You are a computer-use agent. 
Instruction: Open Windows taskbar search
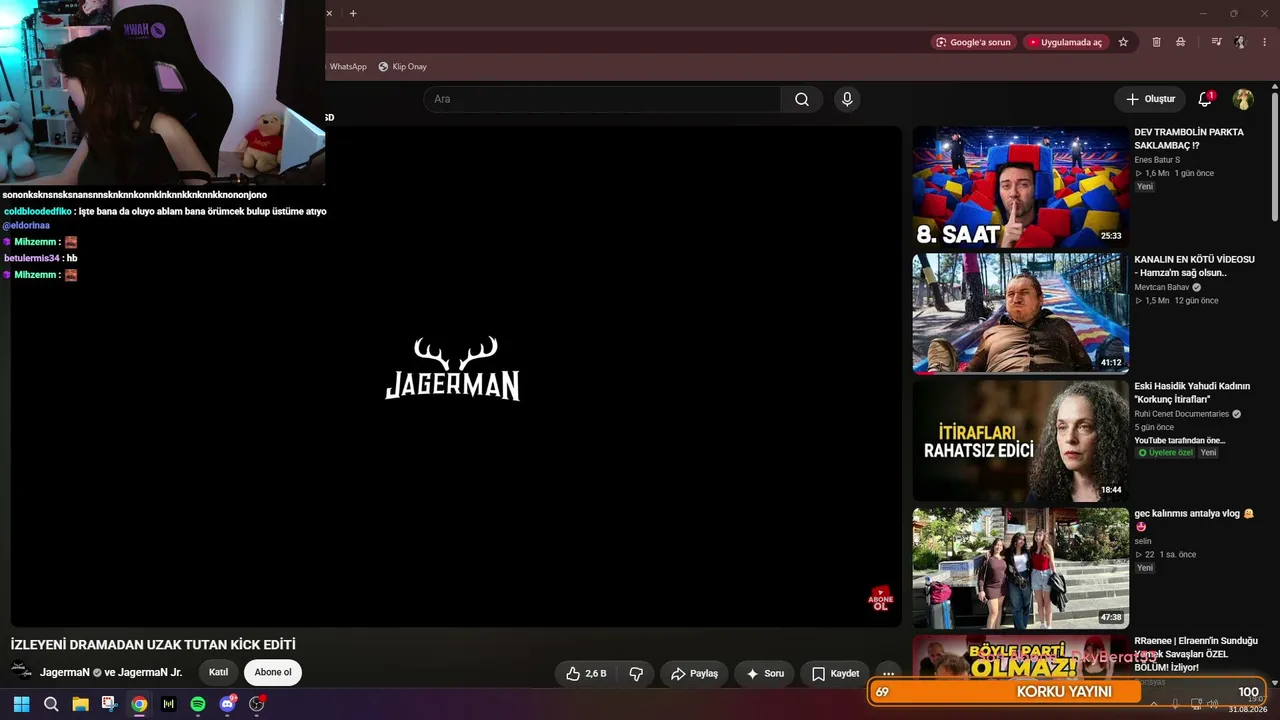[51, 704]
